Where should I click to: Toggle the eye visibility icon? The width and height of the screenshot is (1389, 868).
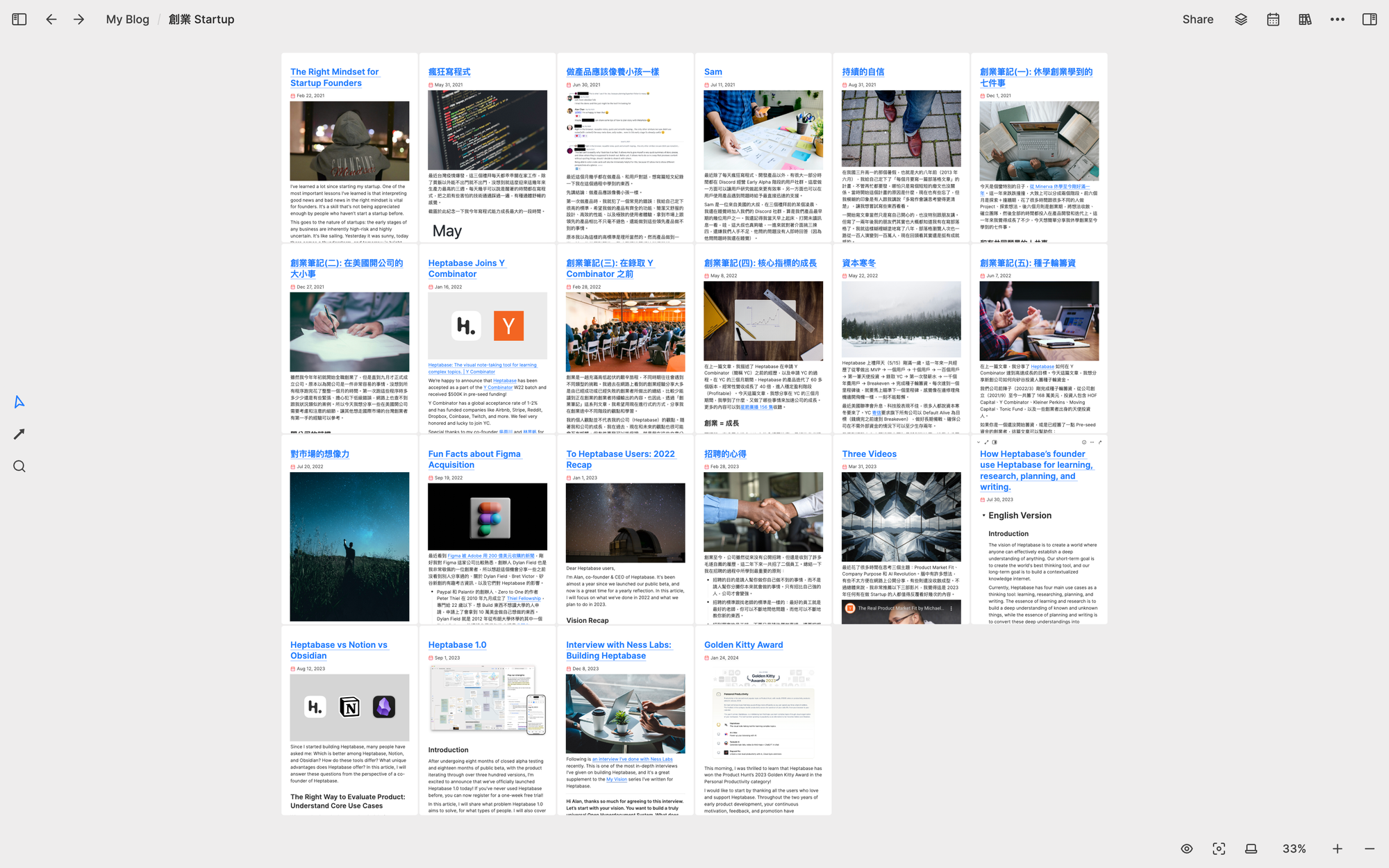point(1187,849)
